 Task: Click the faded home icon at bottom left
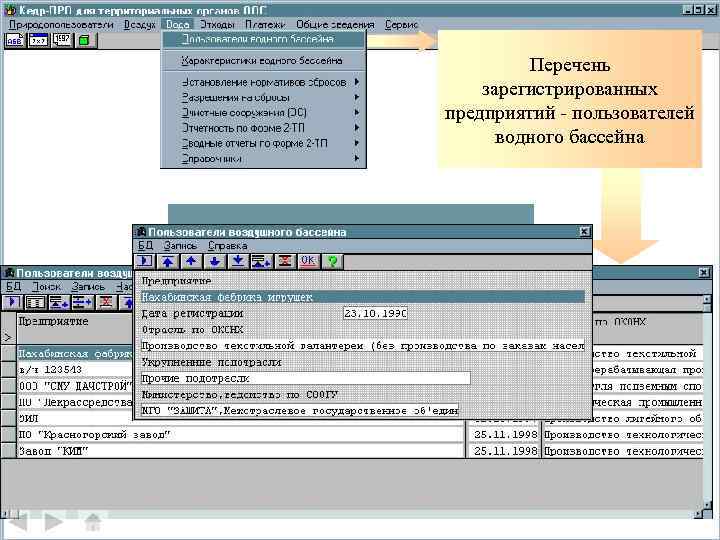coord(93,522)
